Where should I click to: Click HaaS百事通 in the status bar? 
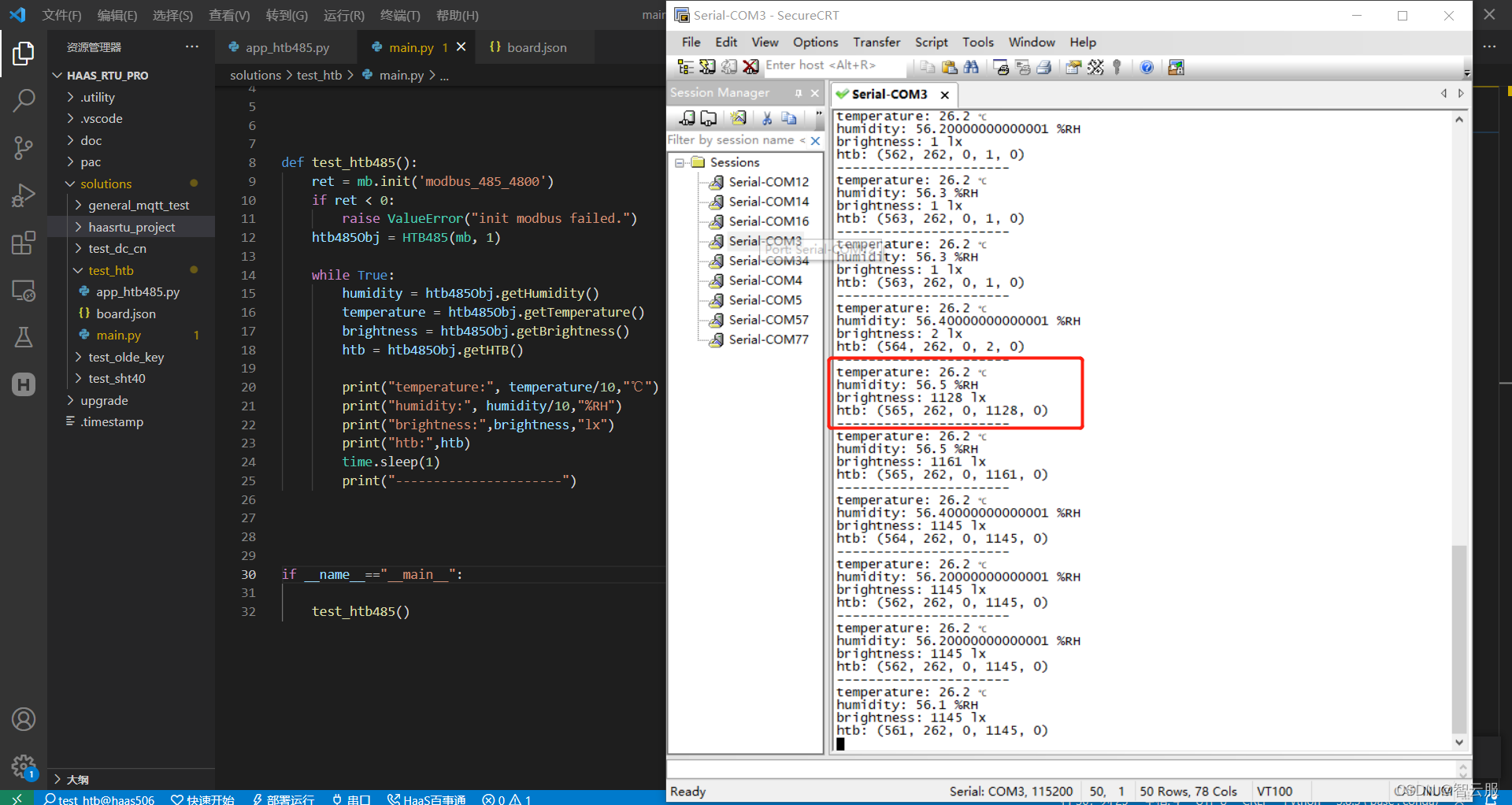[x=427, y=799]
